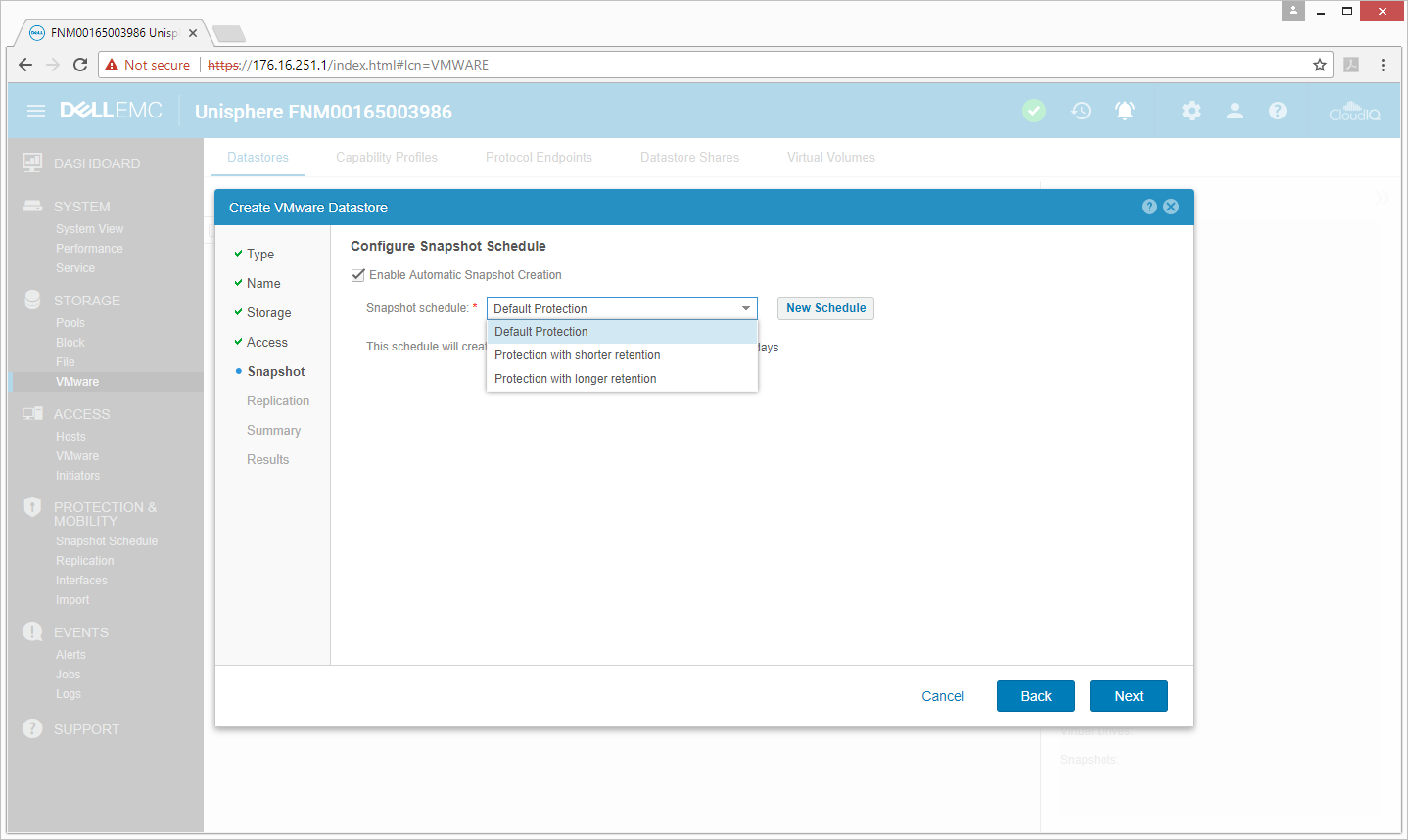Open Initiators under Access
1408x840 pixels.
point(77,476)
